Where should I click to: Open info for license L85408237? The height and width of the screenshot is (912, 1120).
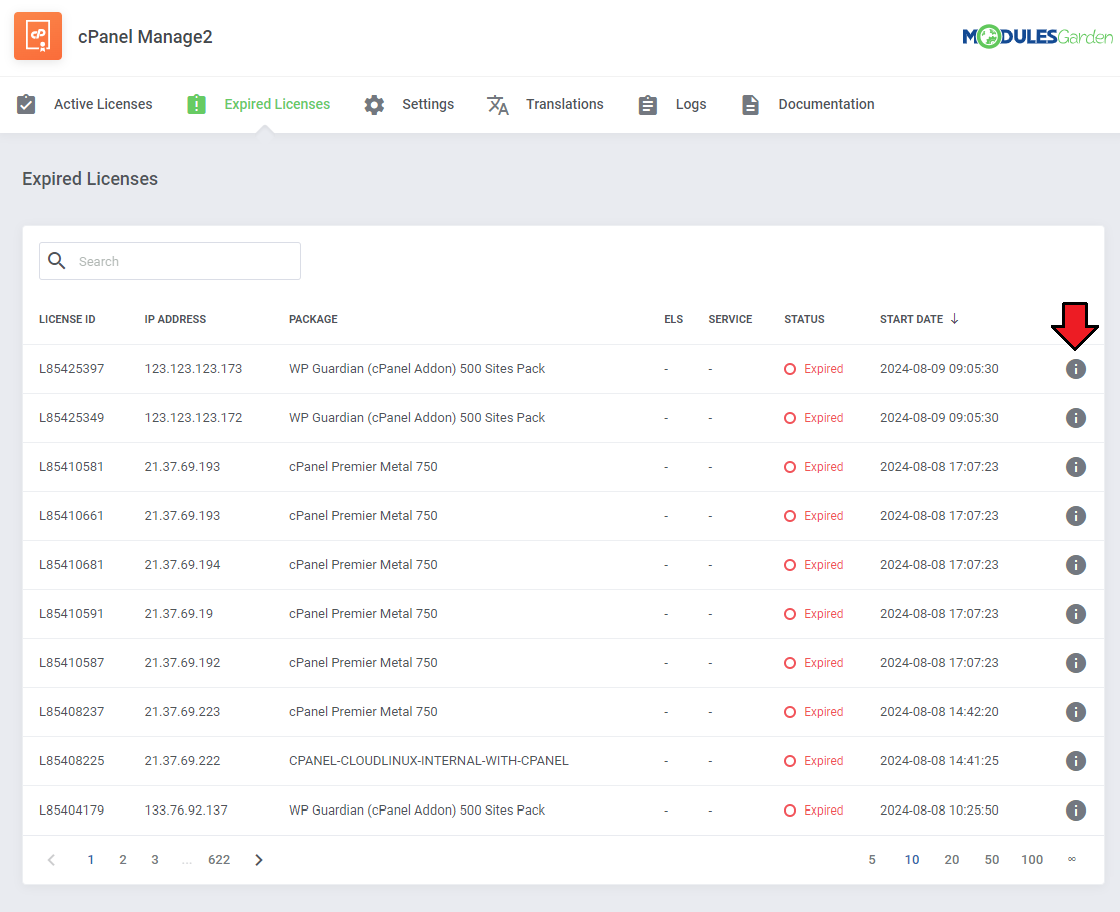click(x=1076, y=712)
